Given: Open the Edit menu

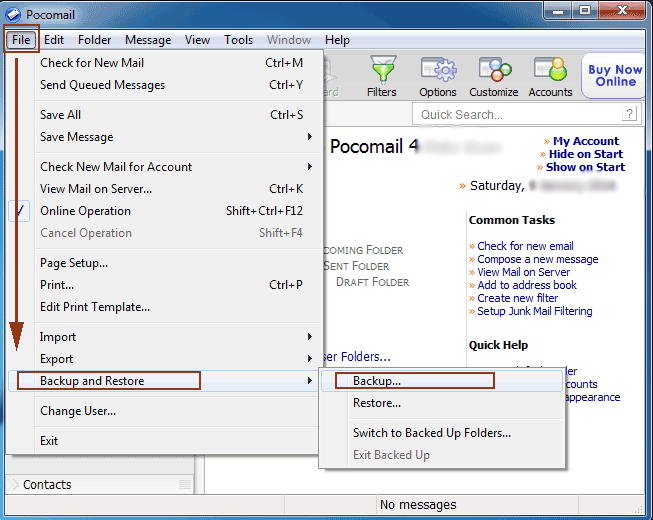Looking at the screenshot, I should [x=54, y=40].
